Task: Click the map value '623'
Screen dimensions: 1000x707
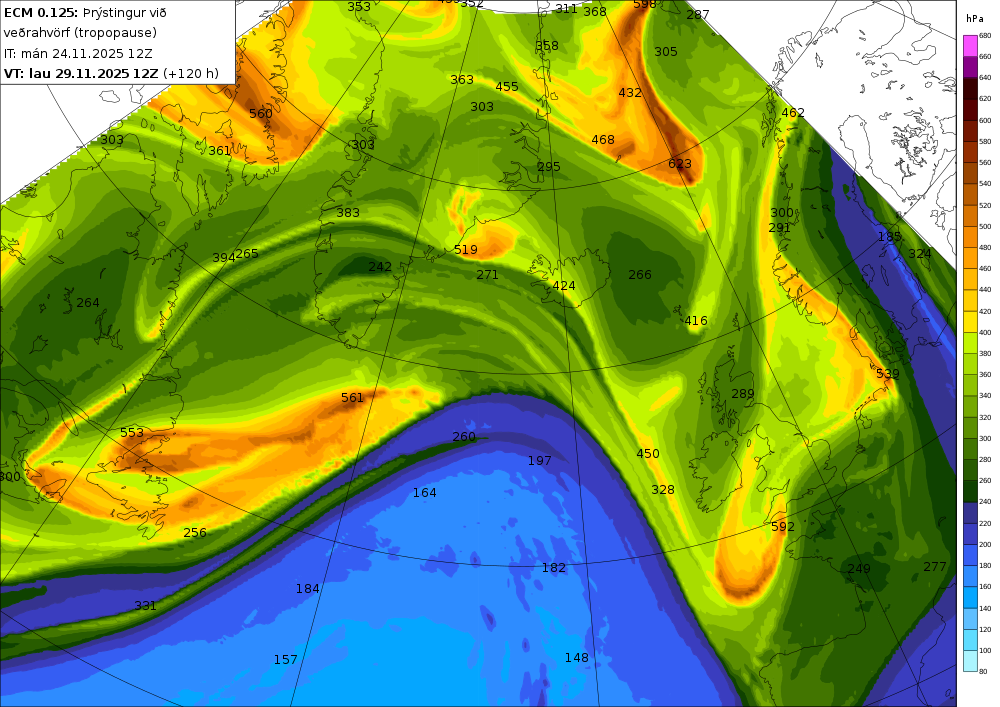Action: (x=680, y=164)
